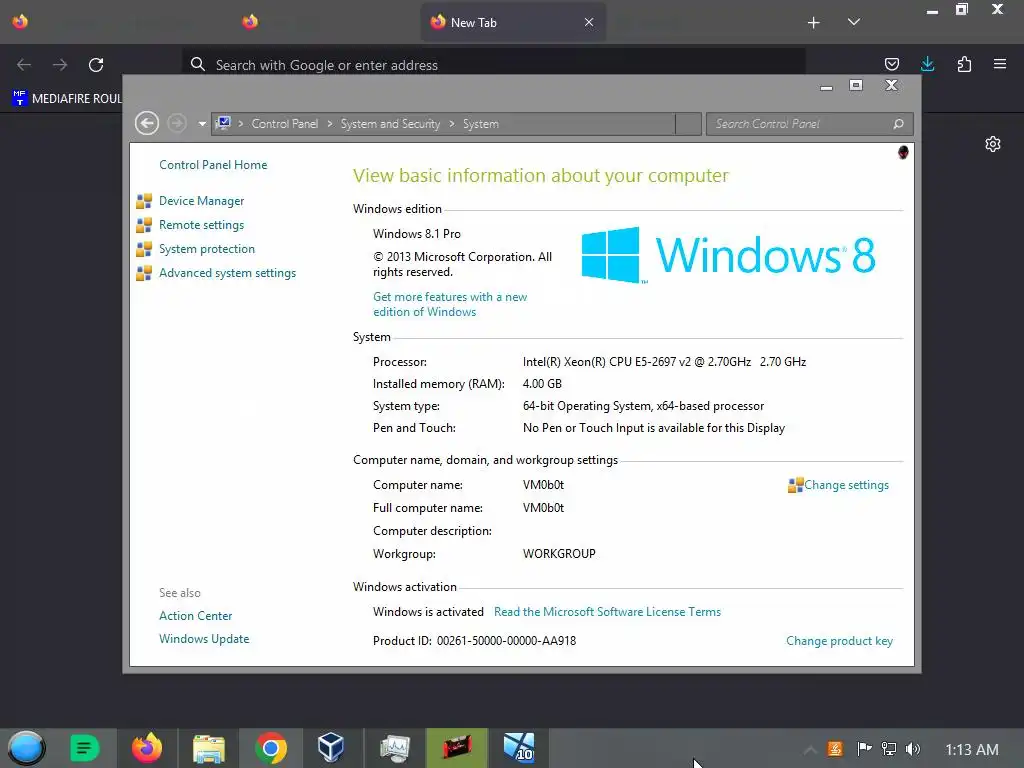The image size is (1024, 768).
Task: Read the Microsoft Software License Terms
Action: point(607,612)
